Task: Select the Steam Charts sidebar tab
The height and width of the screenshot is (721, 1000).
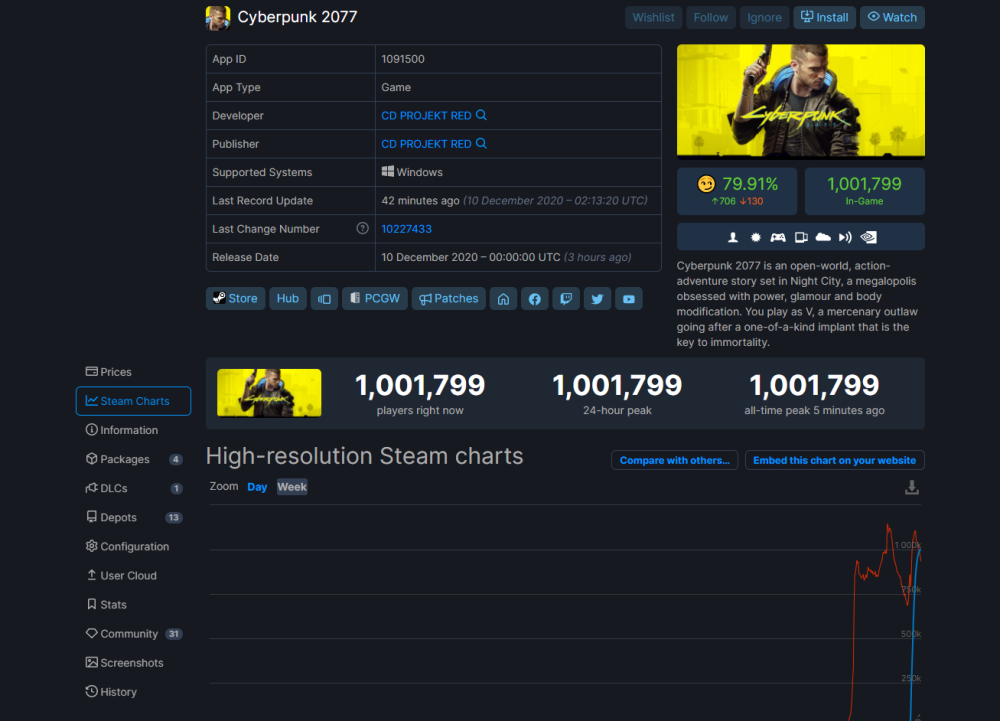Action: pos(133,401)
